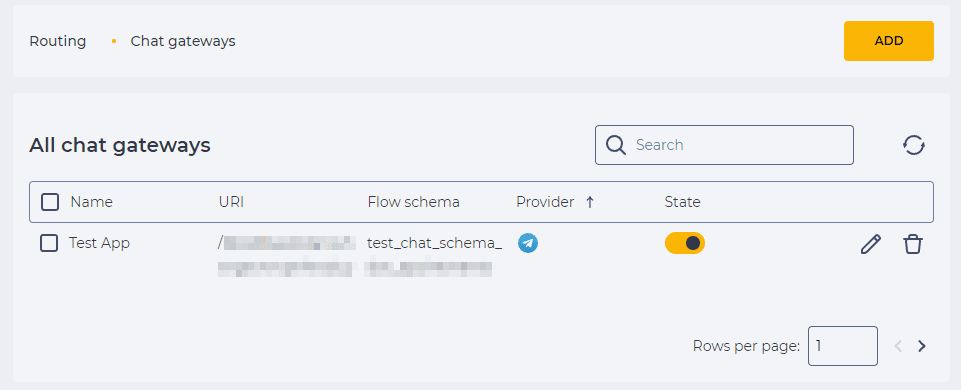Tick the Test App row checkbox
Viewport: 961px width, 390px height.
click(x=49, y=243)
